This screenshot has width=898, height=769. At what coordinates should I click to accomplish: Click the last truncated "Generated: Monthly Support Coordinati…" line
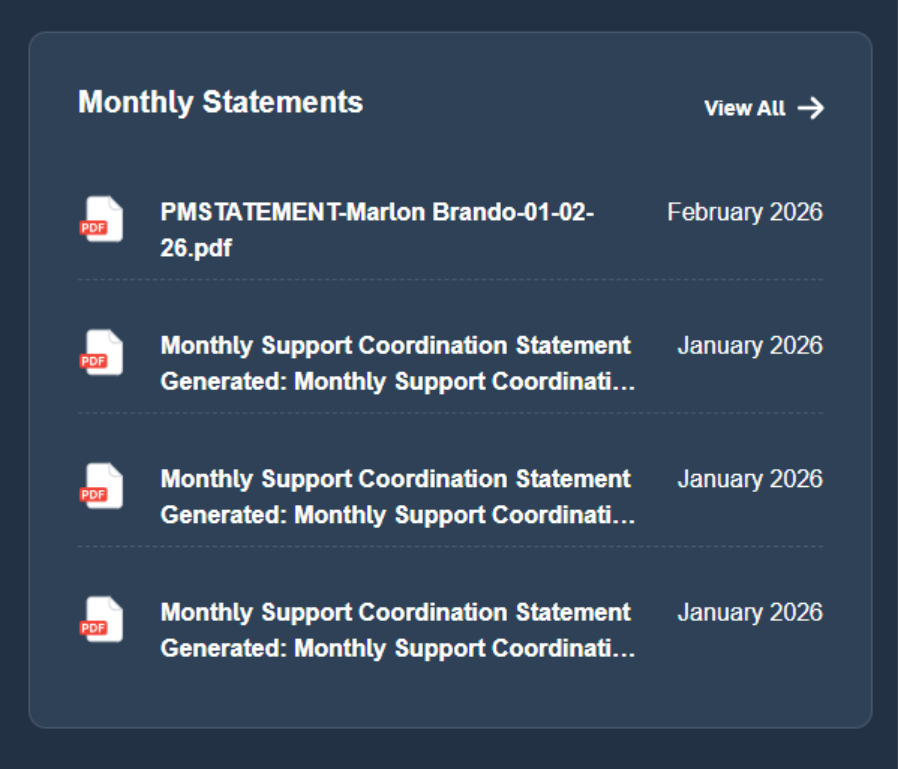(397, 648)
